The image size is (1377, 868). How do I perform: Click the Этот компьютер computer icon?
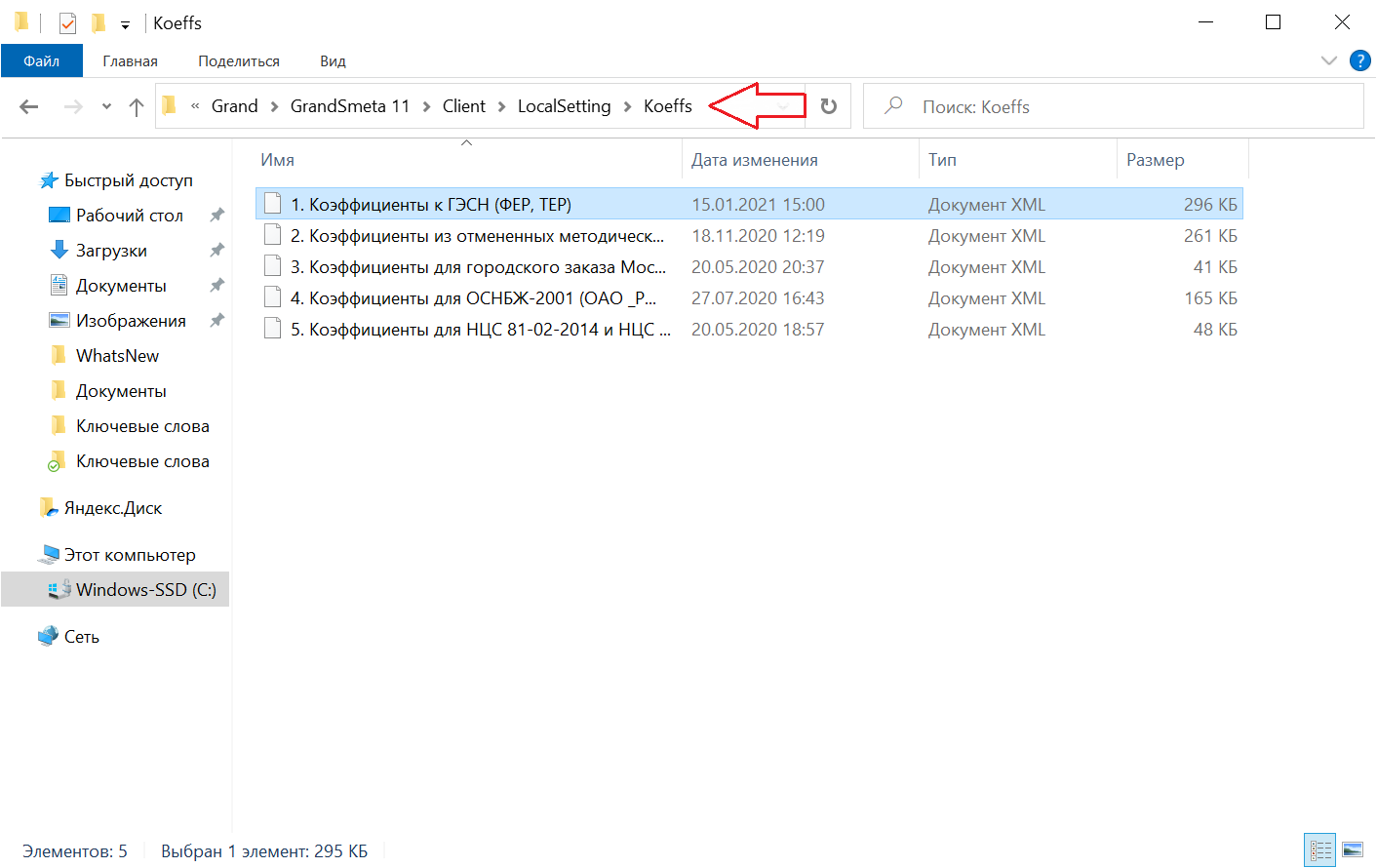click(x=49, y=554)
